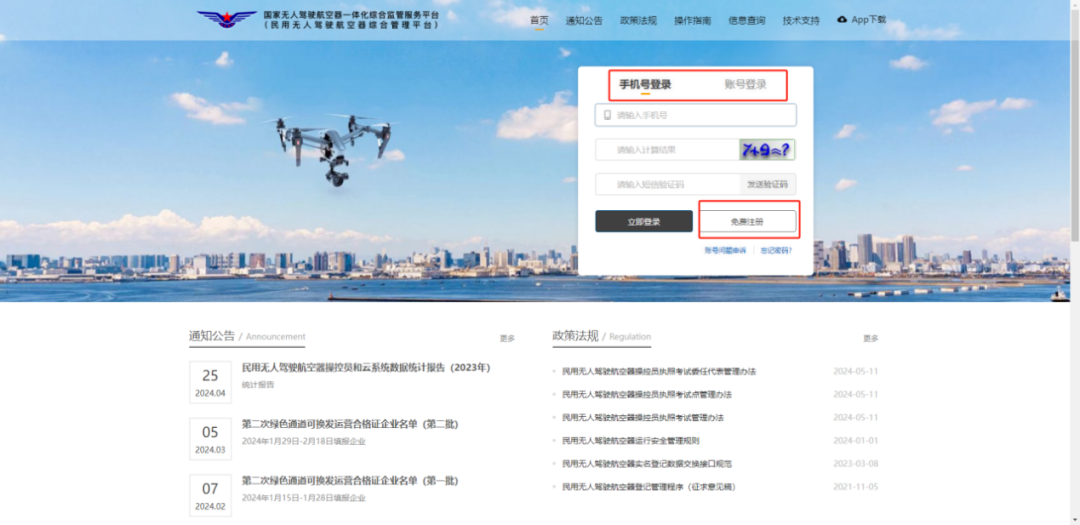Focus the 请输入短信验证码 input field
The height and width of the screenshot is (525, 1080).
(666, 185)
